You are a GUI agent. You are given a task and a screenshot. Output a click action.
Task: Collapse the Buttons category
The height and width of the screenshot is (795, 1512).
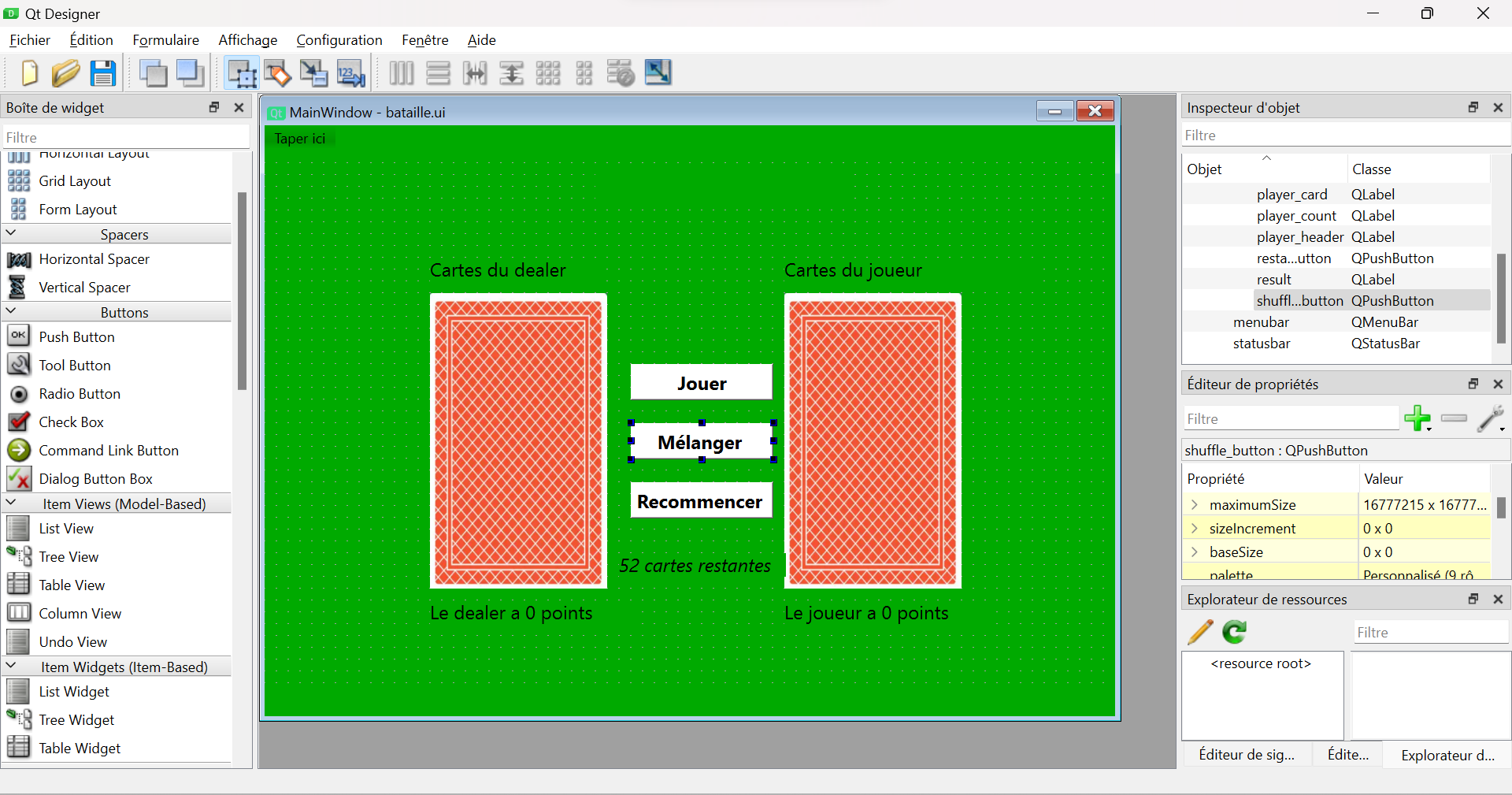(x=11, y=311)
